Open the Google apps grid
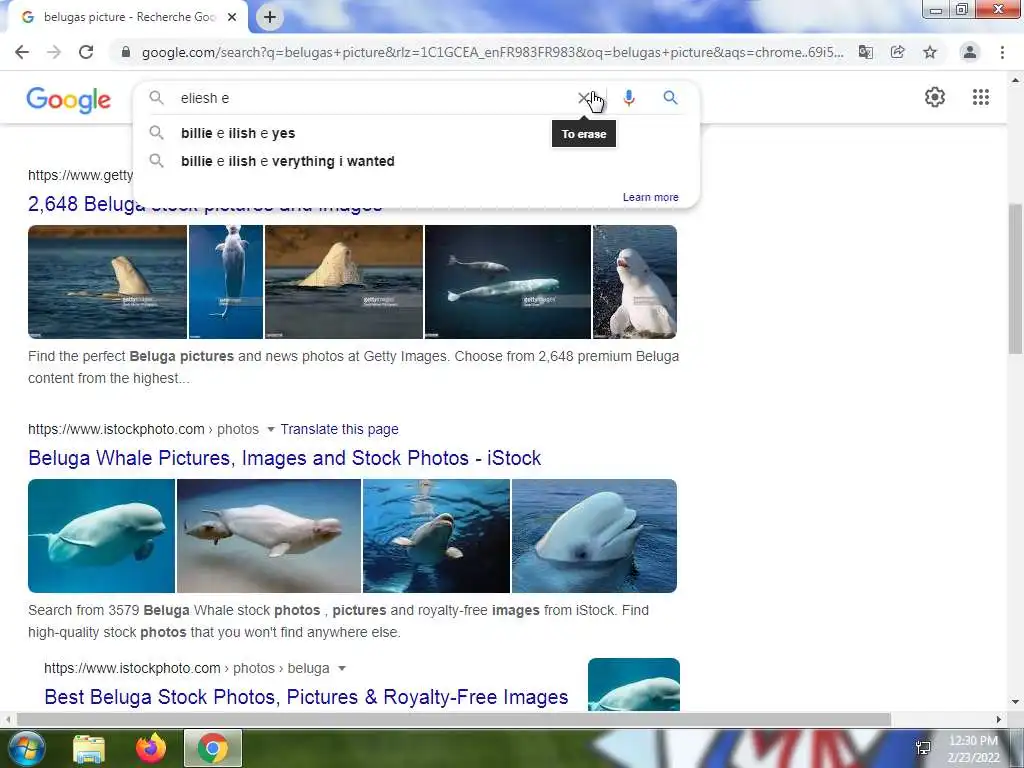The image size is (1024, 768). tap(980, 97)
